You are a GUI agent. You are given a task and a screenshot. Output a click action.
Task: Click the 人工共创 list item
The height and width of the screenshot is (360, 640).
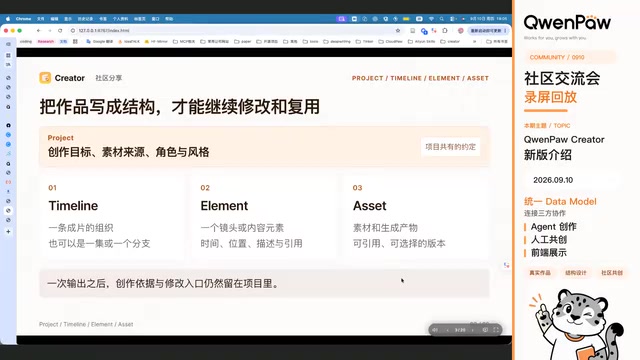coord(549,240)
